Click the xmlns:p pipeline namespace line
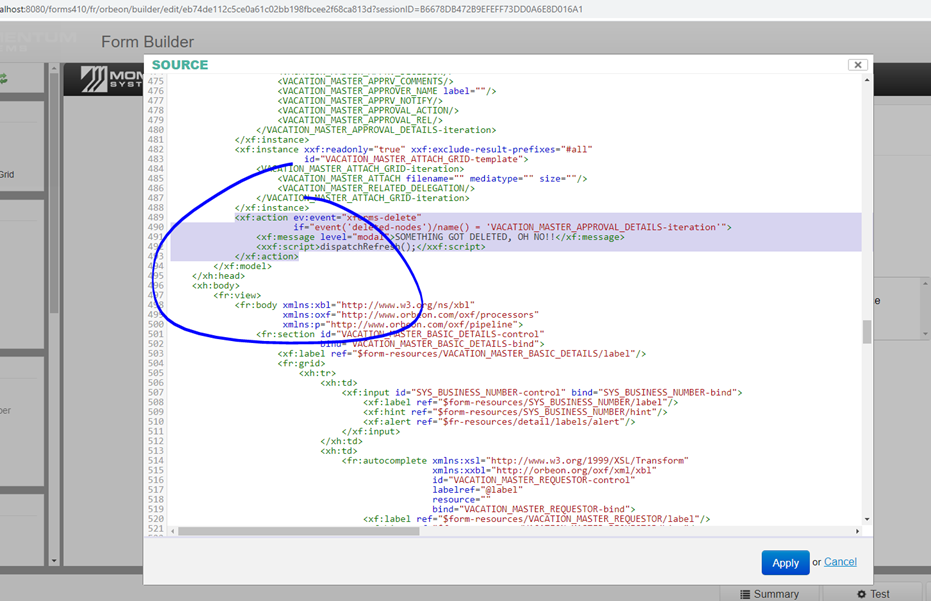 tap(403, 324)
